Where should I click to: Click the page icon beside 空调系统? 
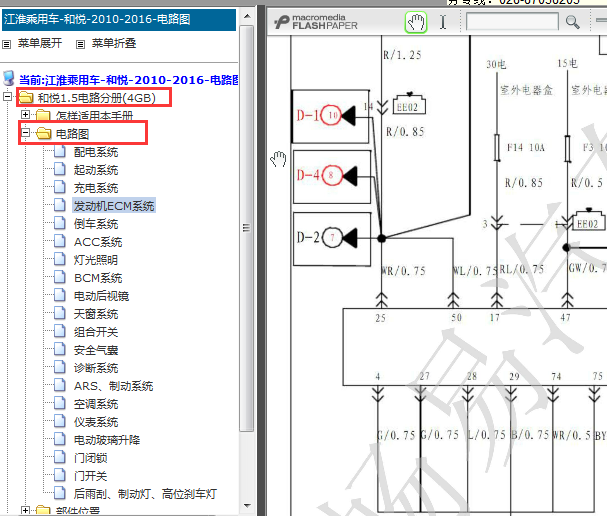click(x=60, y=403)
